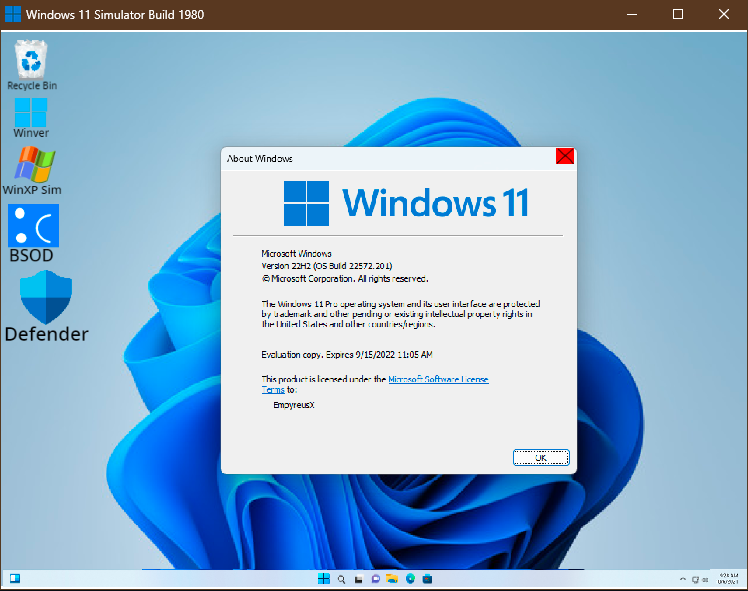This screenshot has height=591, width=748.
Task: Click the About Windows dialog title bar
Action: tap(390, 158)
